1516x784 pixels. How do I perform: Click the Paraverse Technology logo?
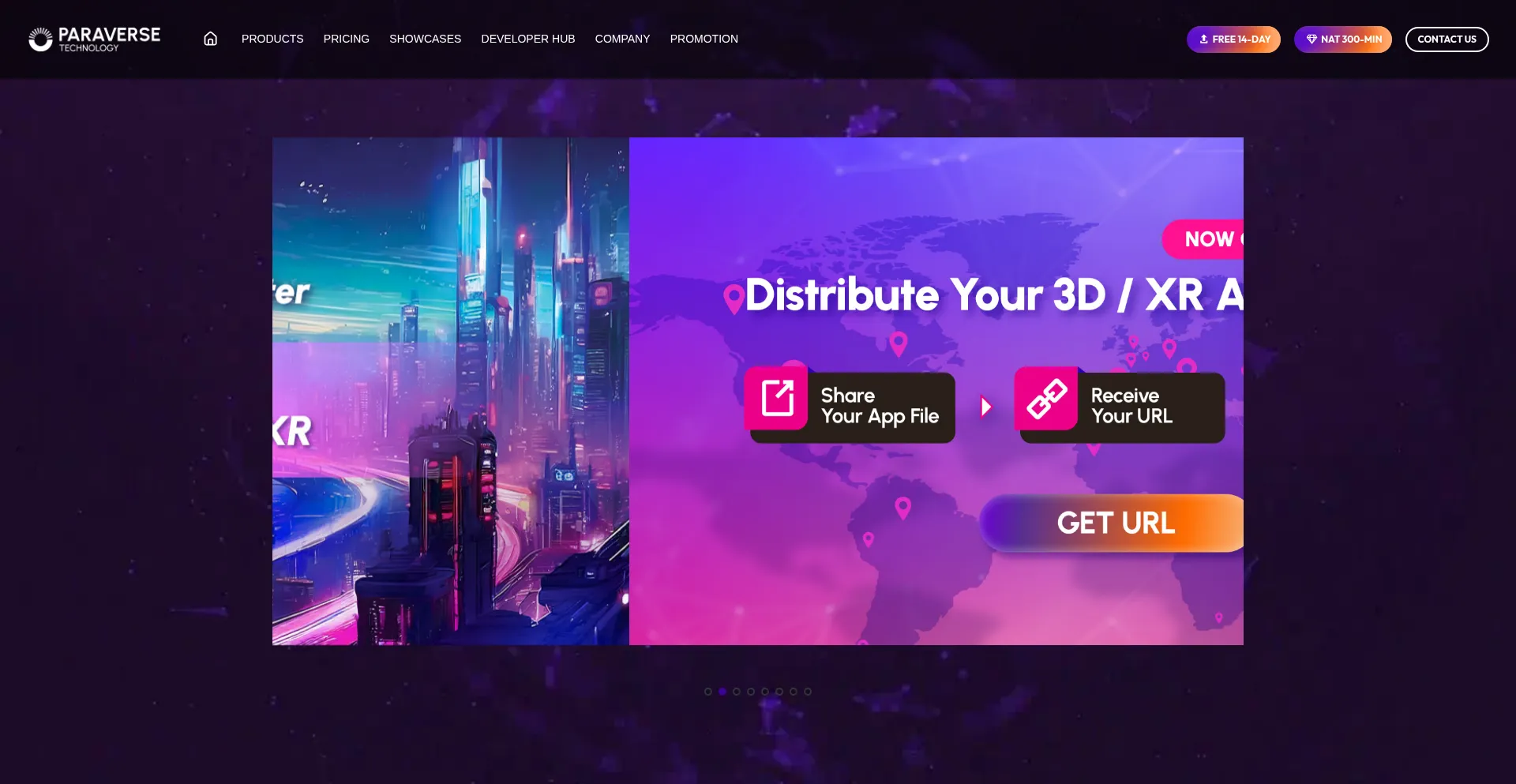(95, 39)
